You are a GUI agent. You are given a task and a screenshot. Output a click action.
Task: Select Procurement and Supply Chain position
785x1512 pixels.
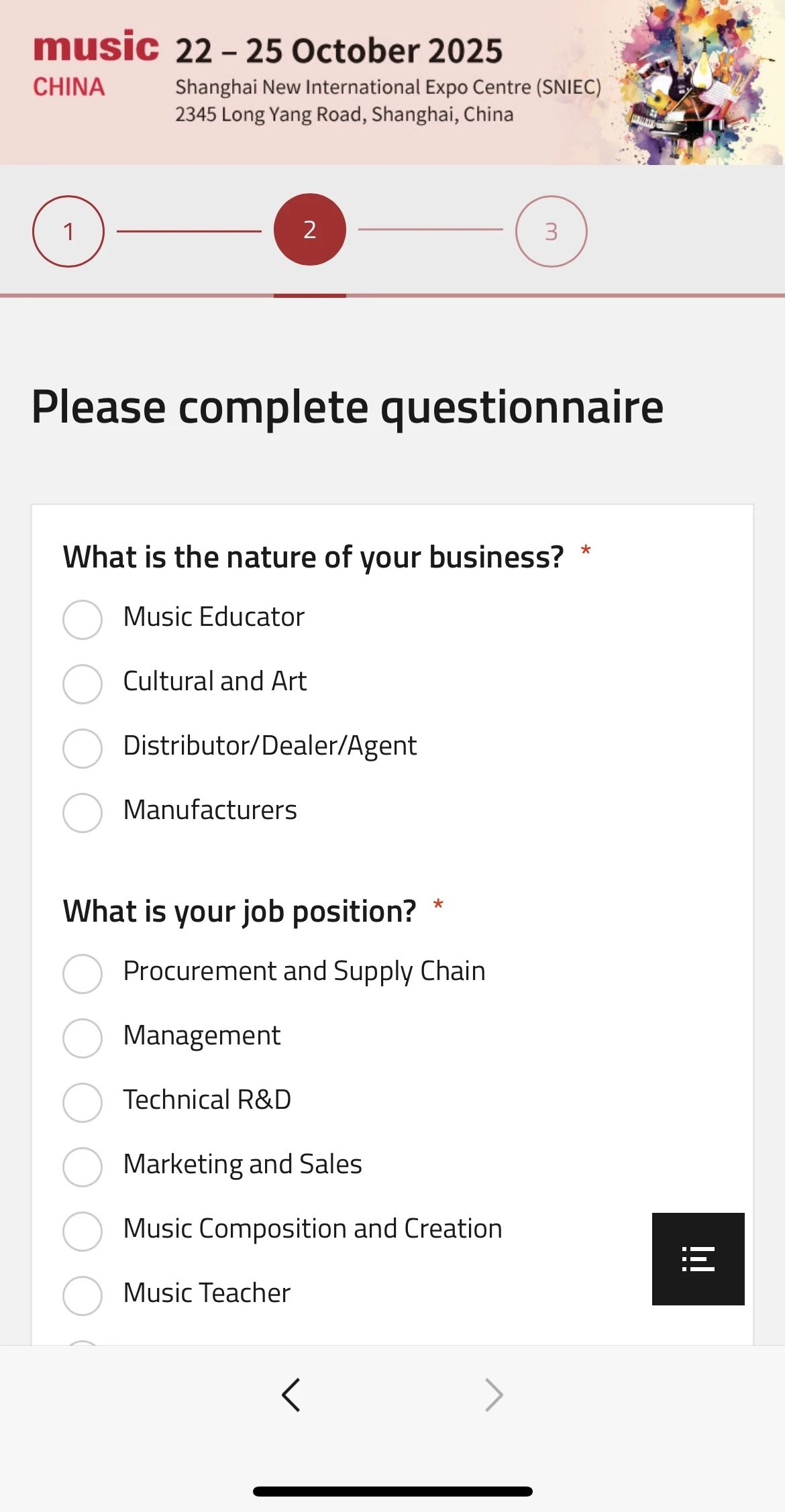pyautogui.click(x=83, y=973)
